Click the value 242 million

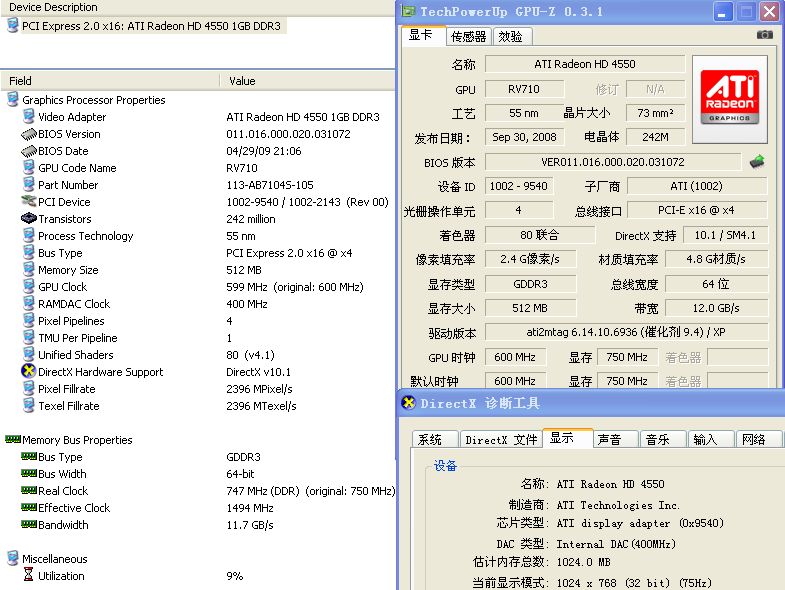(x=251, y=219)
